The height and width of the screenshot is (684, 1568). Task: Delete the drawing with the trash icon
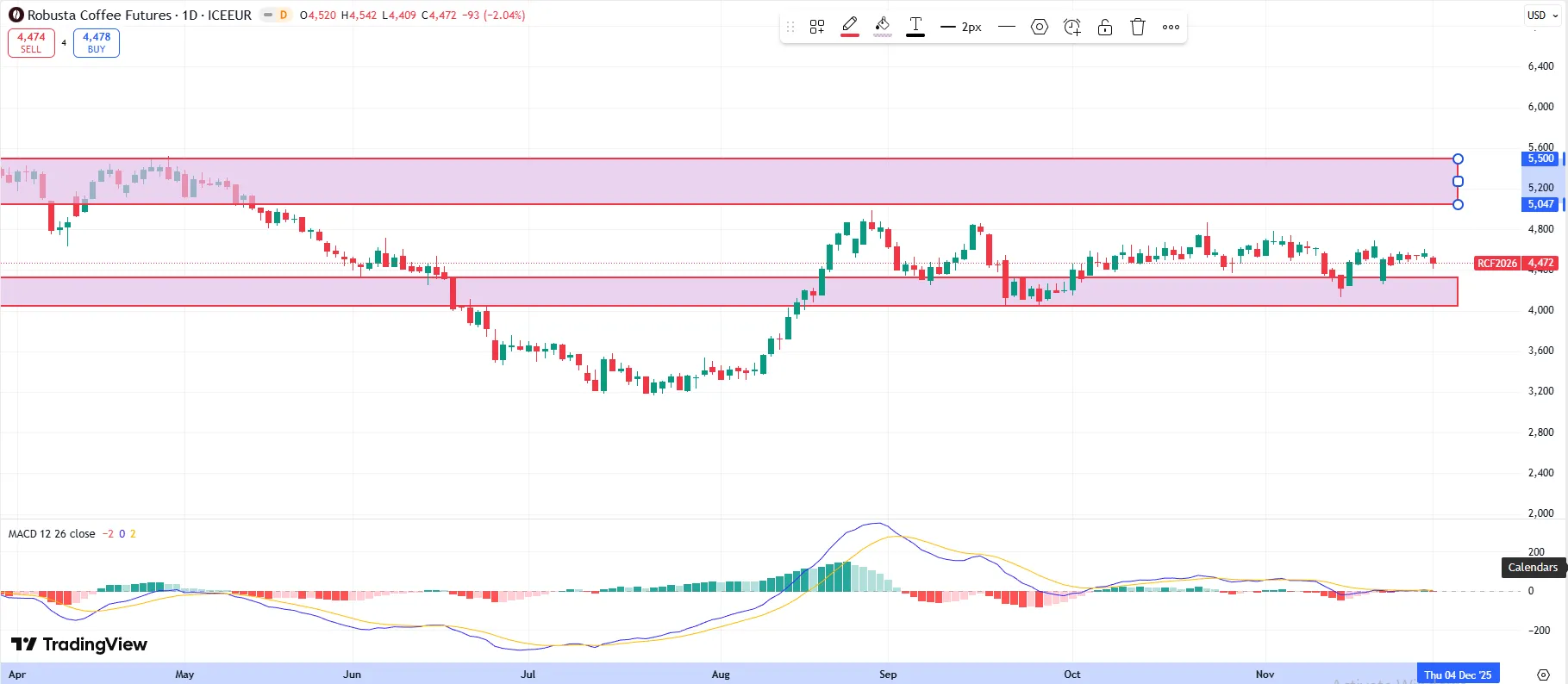[x=1138, y=27]
